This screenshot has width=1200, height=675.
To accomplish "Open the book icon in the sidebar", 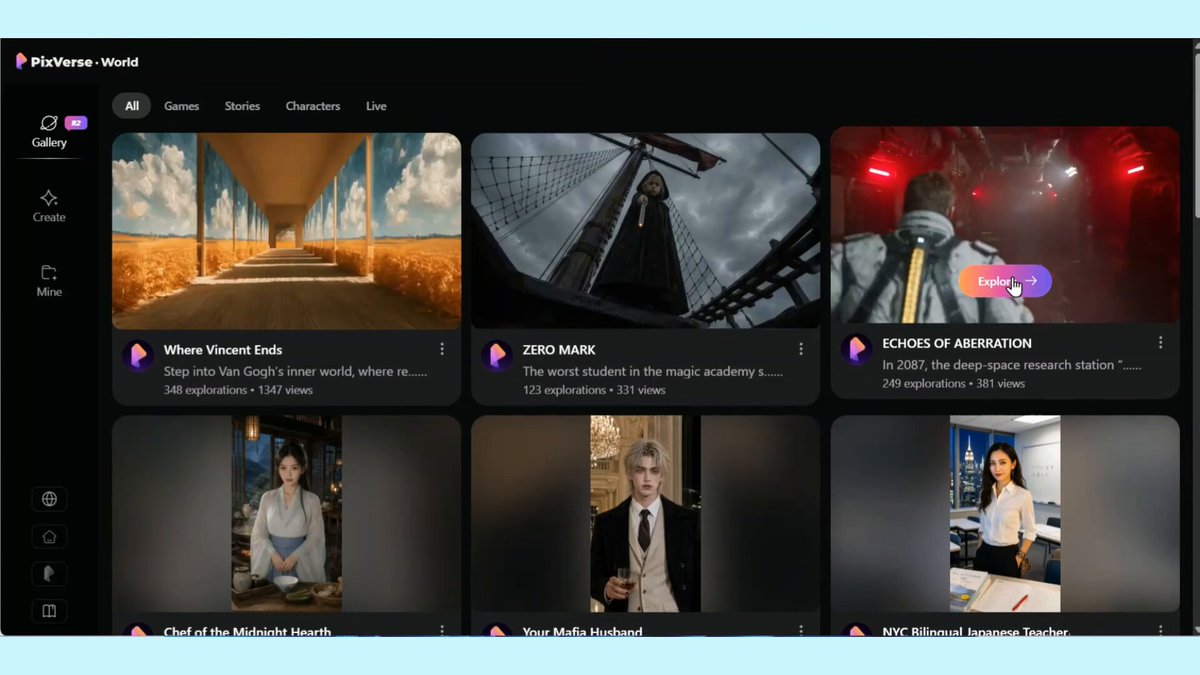I will 49,611.
